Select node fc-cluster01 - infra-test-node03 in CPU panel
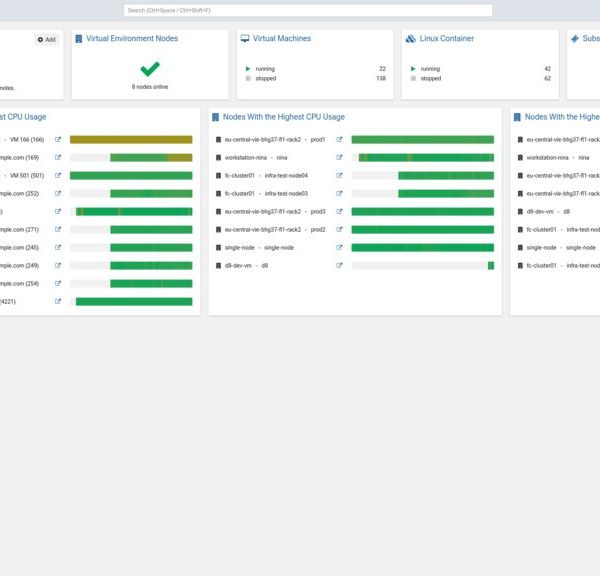Screen dimensions: 600x576 [x=266, y=194]
